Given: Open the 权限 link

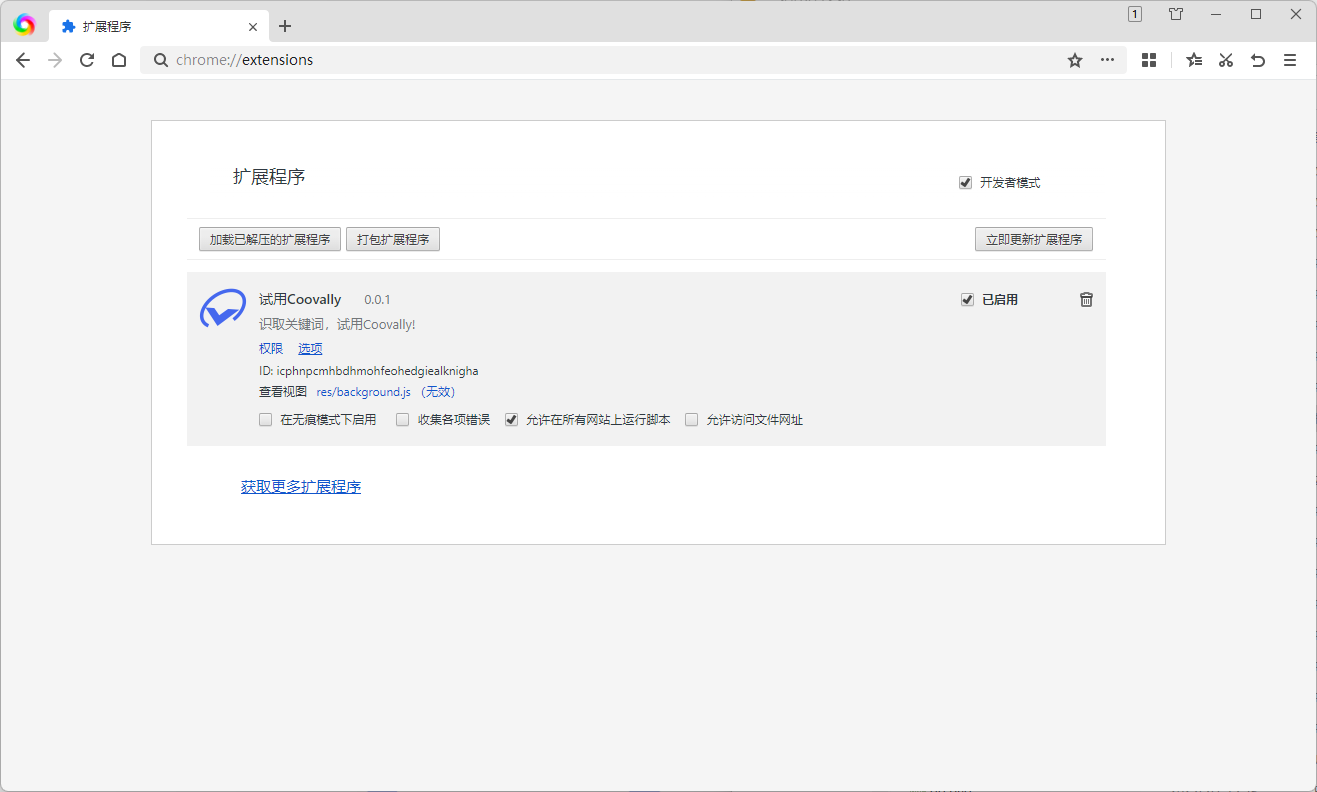Looking at the screenshot, I should (x=271, y=348).
